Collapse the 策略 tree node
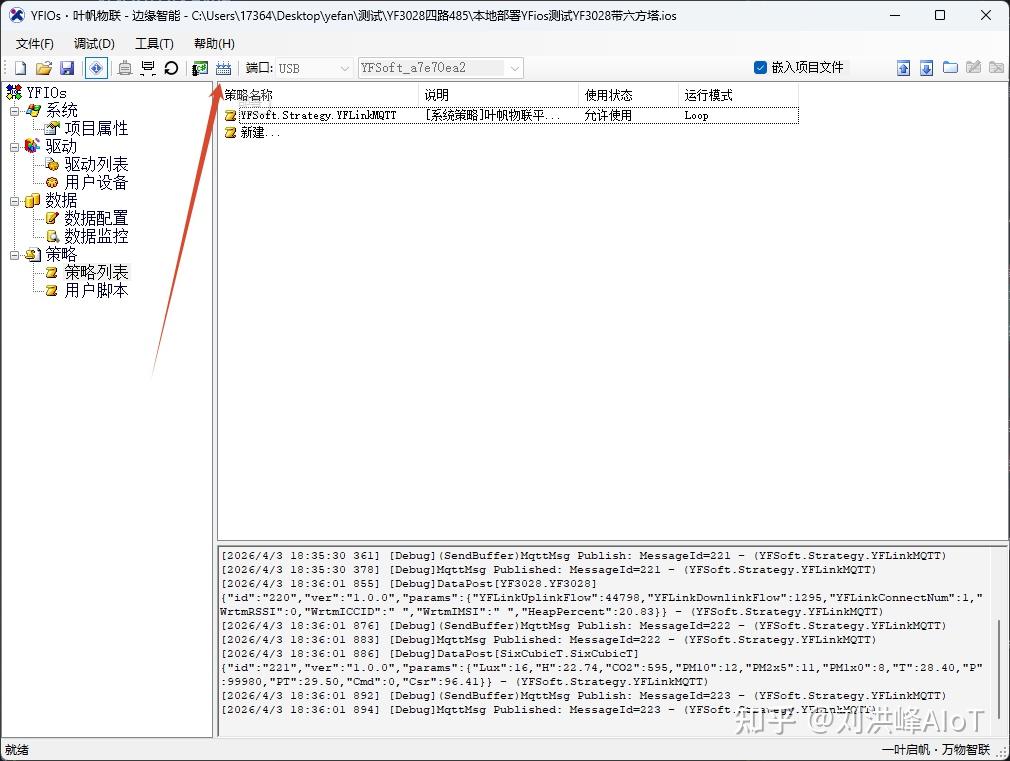 14,255
